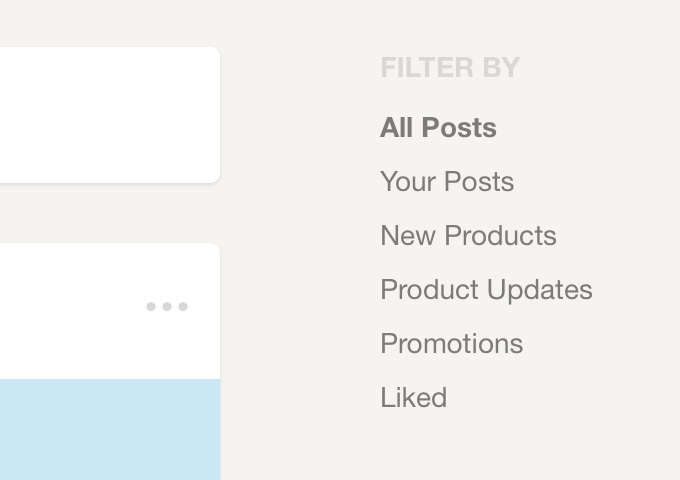This screenshot has width=680, height=480.
Task: Choose the Promotions filter
Action: pyautogui.click(x=451, y=343)
